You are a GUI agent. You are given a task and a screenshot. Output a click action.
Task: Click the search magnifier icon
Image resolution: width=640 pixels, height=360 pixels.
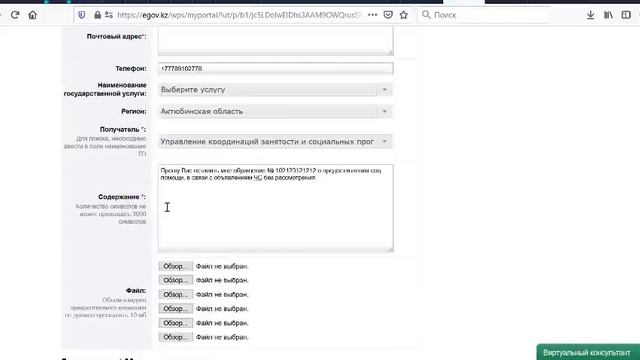coord(426,15)
